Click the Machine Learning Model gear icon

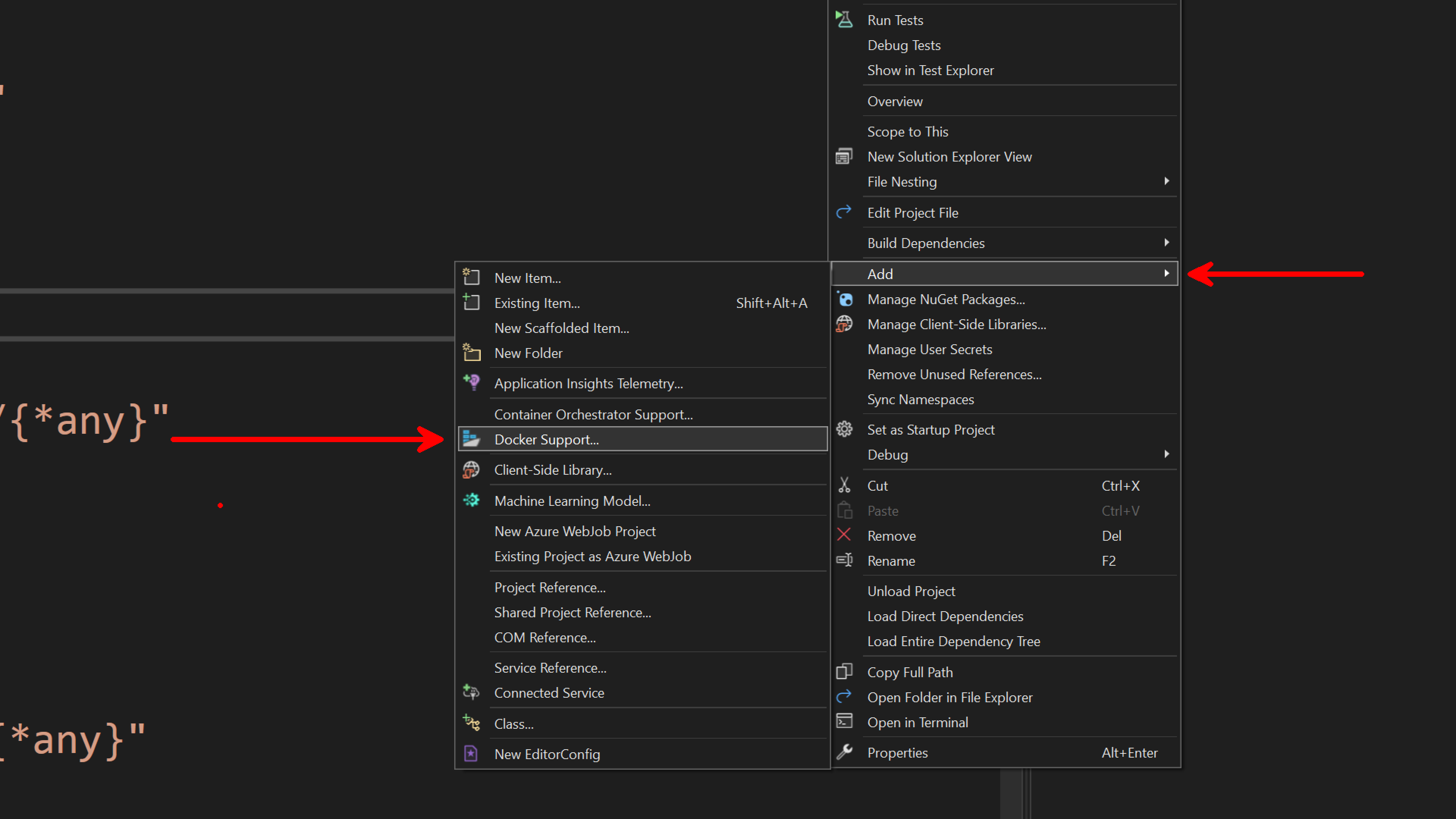(471, 500)
